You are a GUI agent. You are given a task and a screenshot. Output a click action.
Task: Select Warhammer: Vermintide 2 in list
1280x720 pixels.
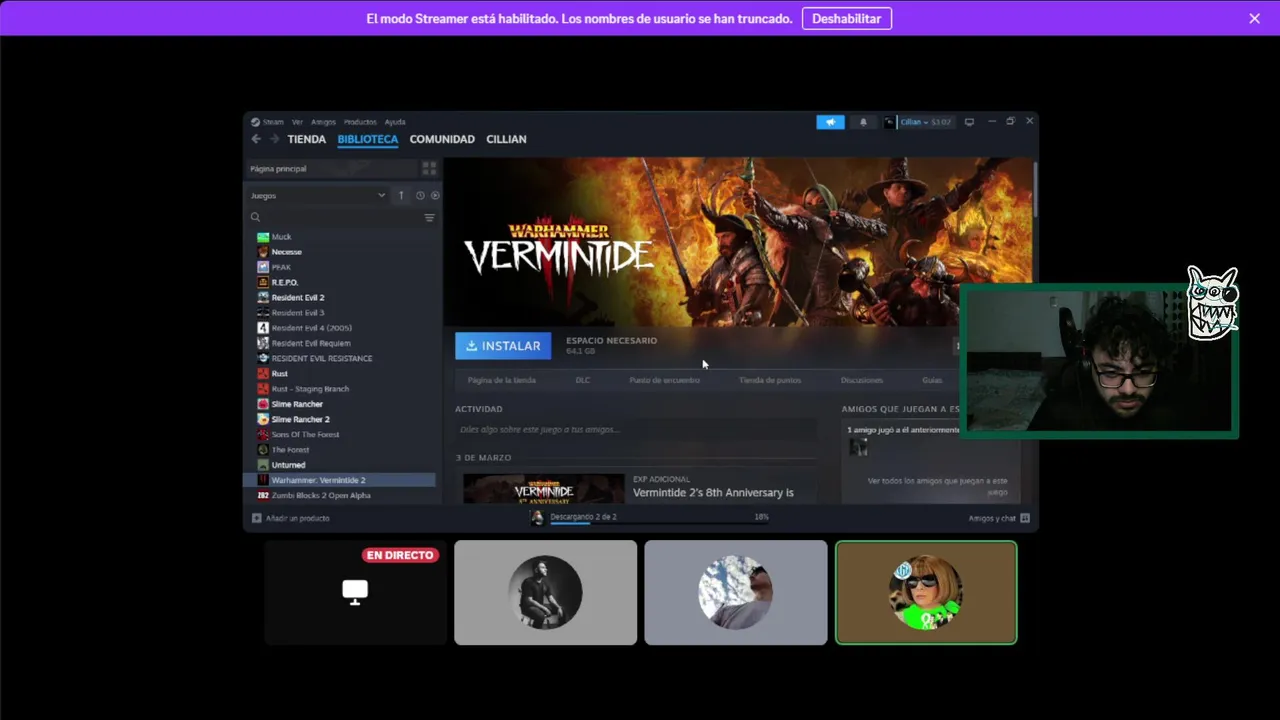pyautogui.click(x=340, y=480)
